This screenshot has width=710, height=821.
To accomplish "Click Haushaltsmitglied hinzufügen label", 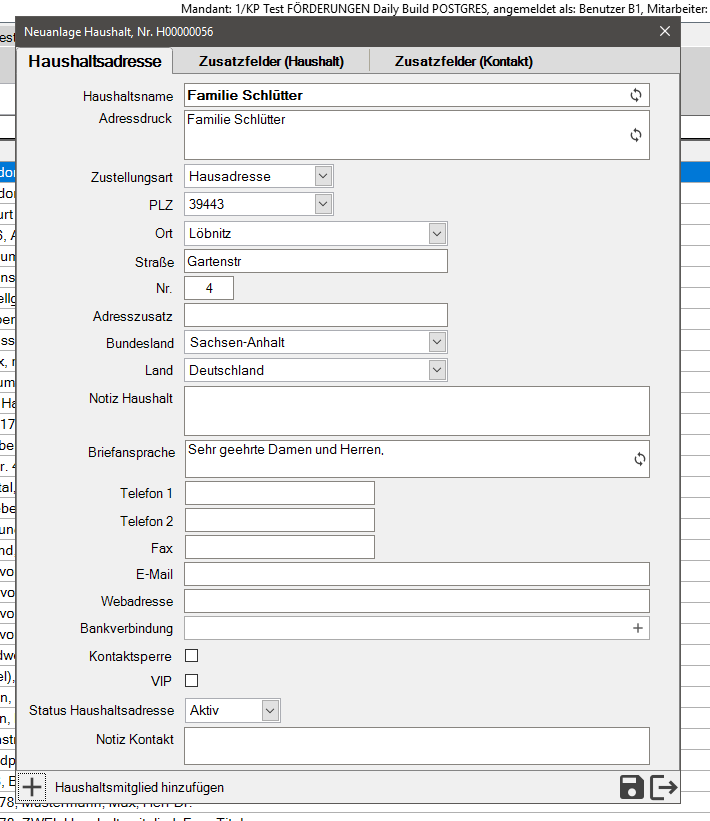I will click(x=139, y=787).
